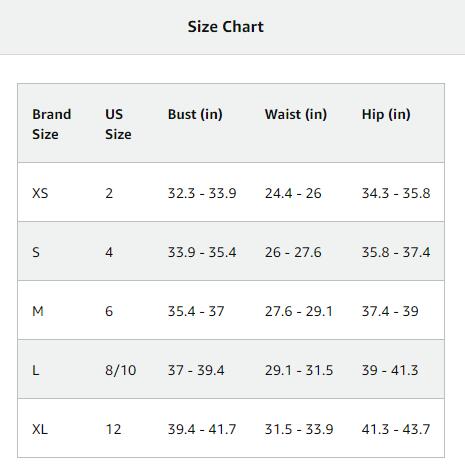Click US size 8/10 cell
This screenshot has width=465, height=472.
coord(121,370)
